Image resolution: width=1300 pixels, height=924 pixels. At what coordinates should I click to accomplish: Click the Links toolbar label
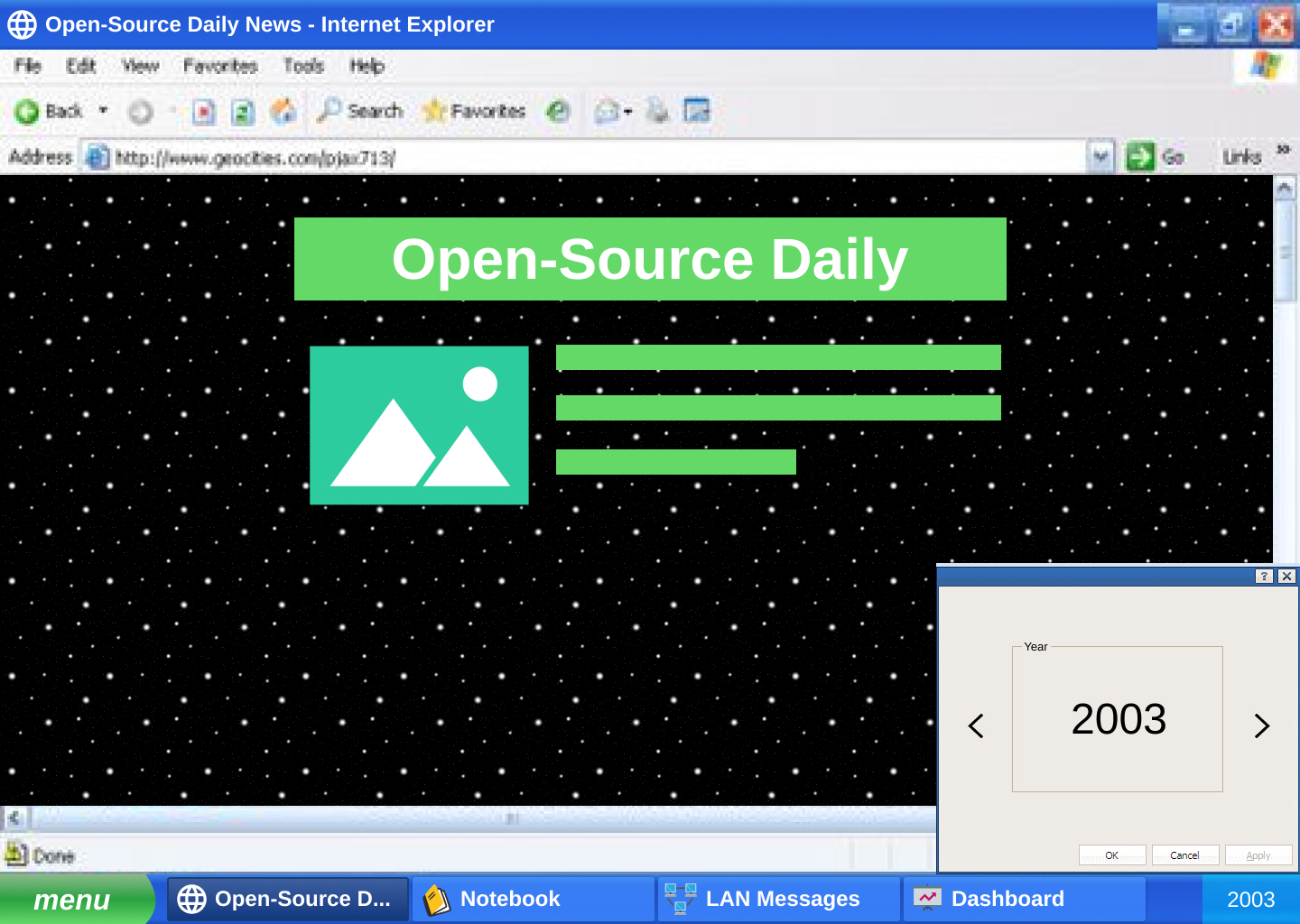pyautogui.click(x=1242, y=157)
